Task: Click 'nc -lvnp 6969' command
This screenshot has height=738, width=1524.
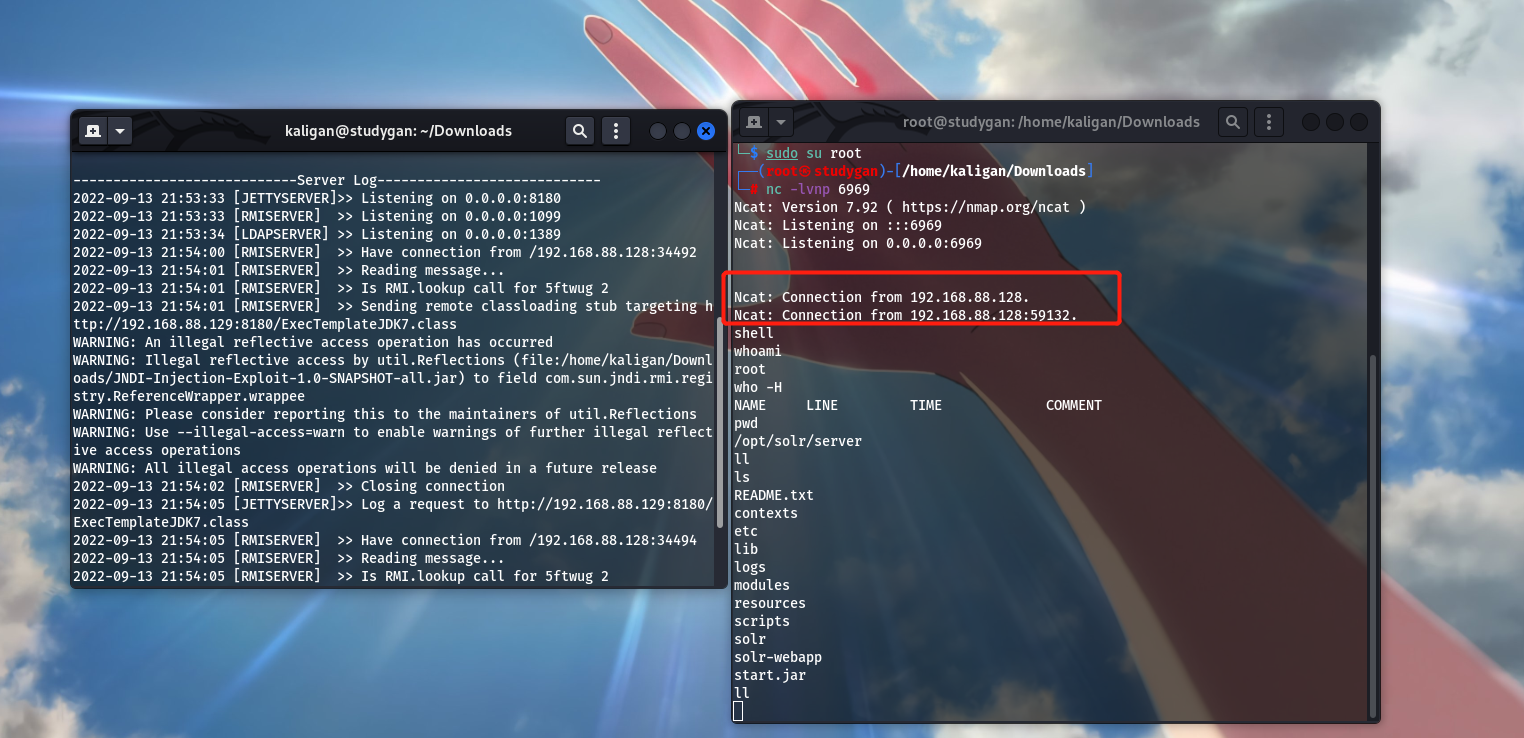Action: click(818, 189)
